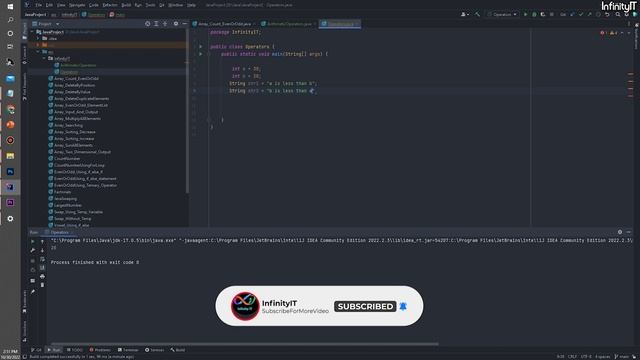Open the Build tool window
640x360 pixels.
178,350
